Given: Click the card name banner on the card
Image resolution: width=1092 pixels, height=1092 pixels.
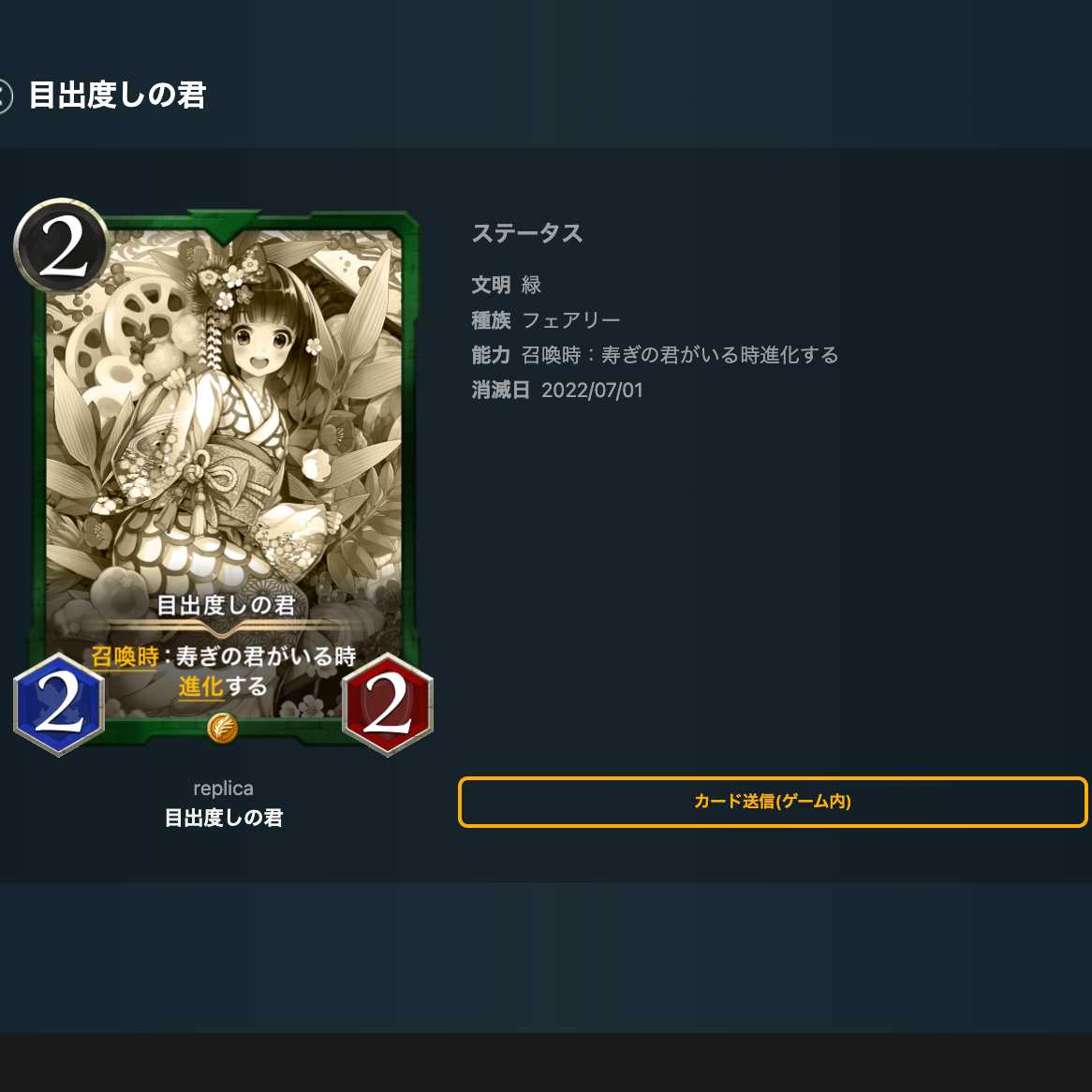Looking at the screenshot, I should pyautogui.click(x=226, y=606).
